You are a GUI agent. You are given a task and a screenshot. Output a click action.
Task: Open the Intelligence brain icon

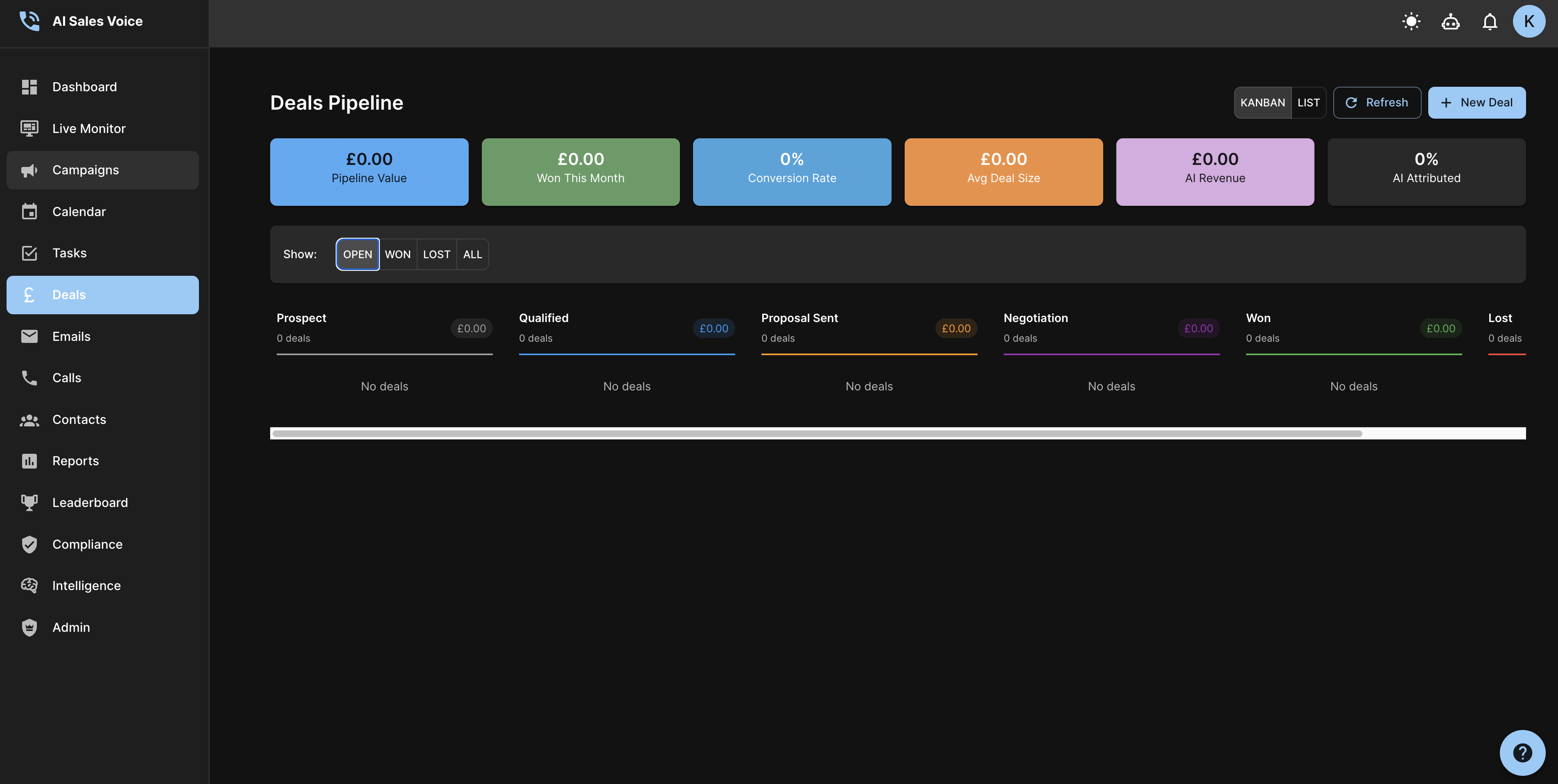pos(29,585)
